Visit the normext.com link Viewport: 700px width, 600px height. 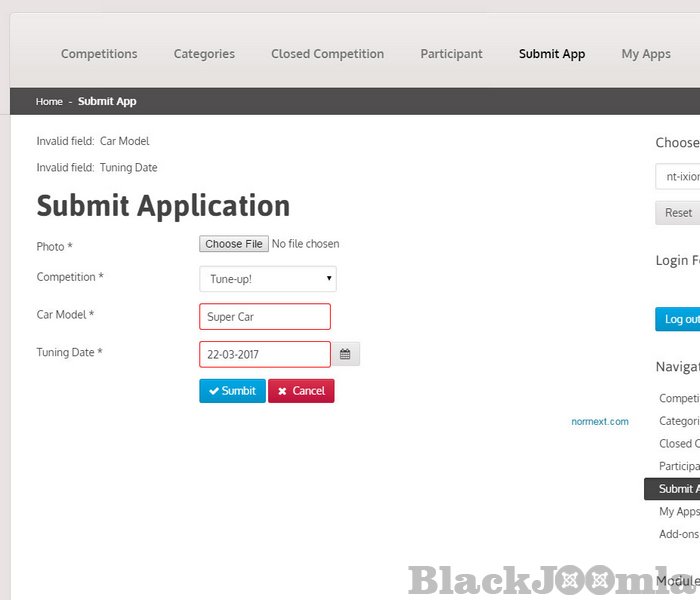(x=600, y=422)
